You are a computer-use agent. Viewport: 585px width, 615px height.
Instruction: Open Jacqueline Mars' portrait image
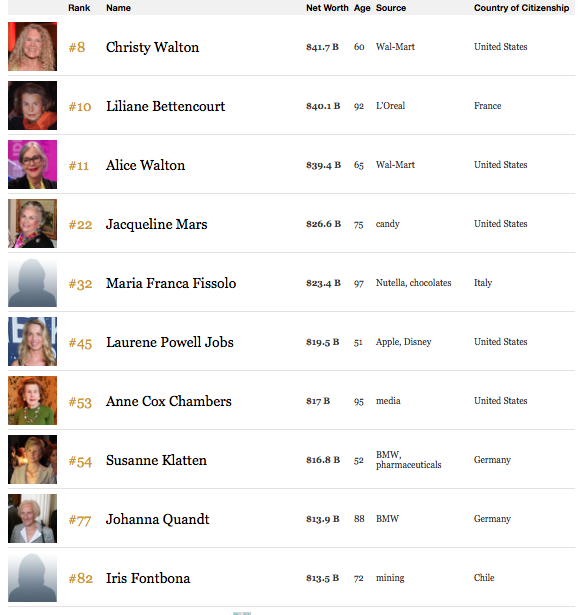pyautogui.click(x=33, y=224)
